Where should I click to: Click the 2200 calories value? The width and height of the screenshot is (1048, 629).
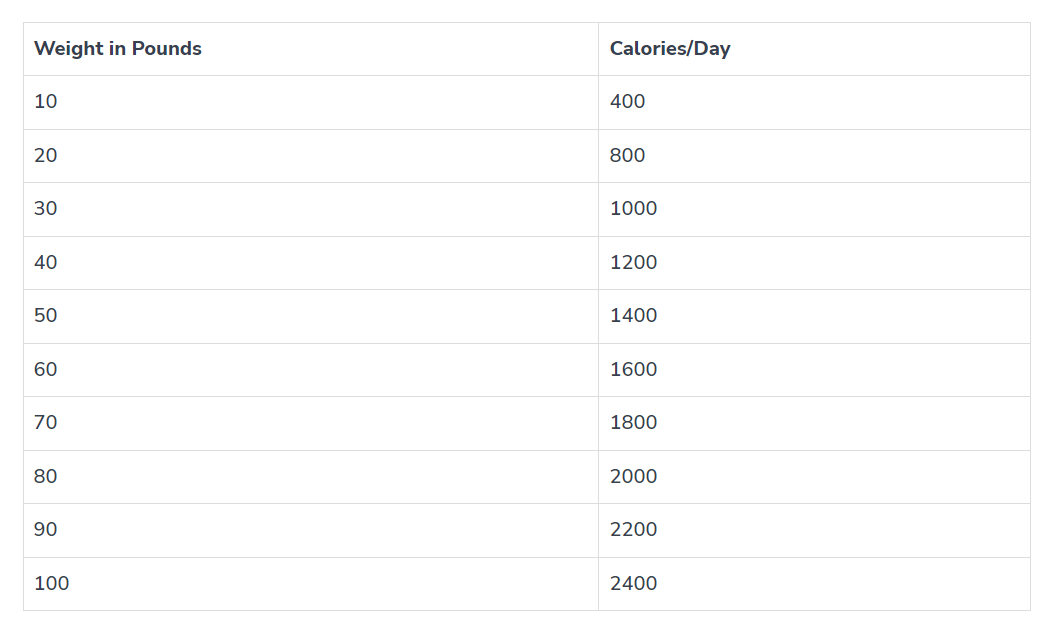[x=634, y=530]
